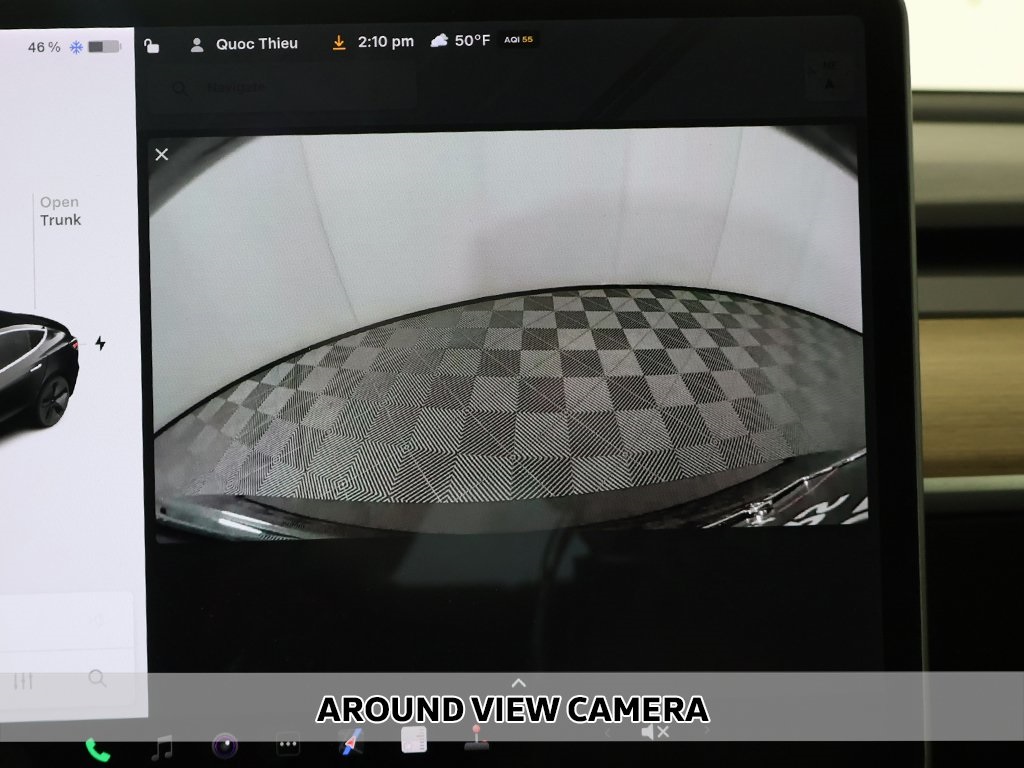Open the Camera app icon

point(225,746)
